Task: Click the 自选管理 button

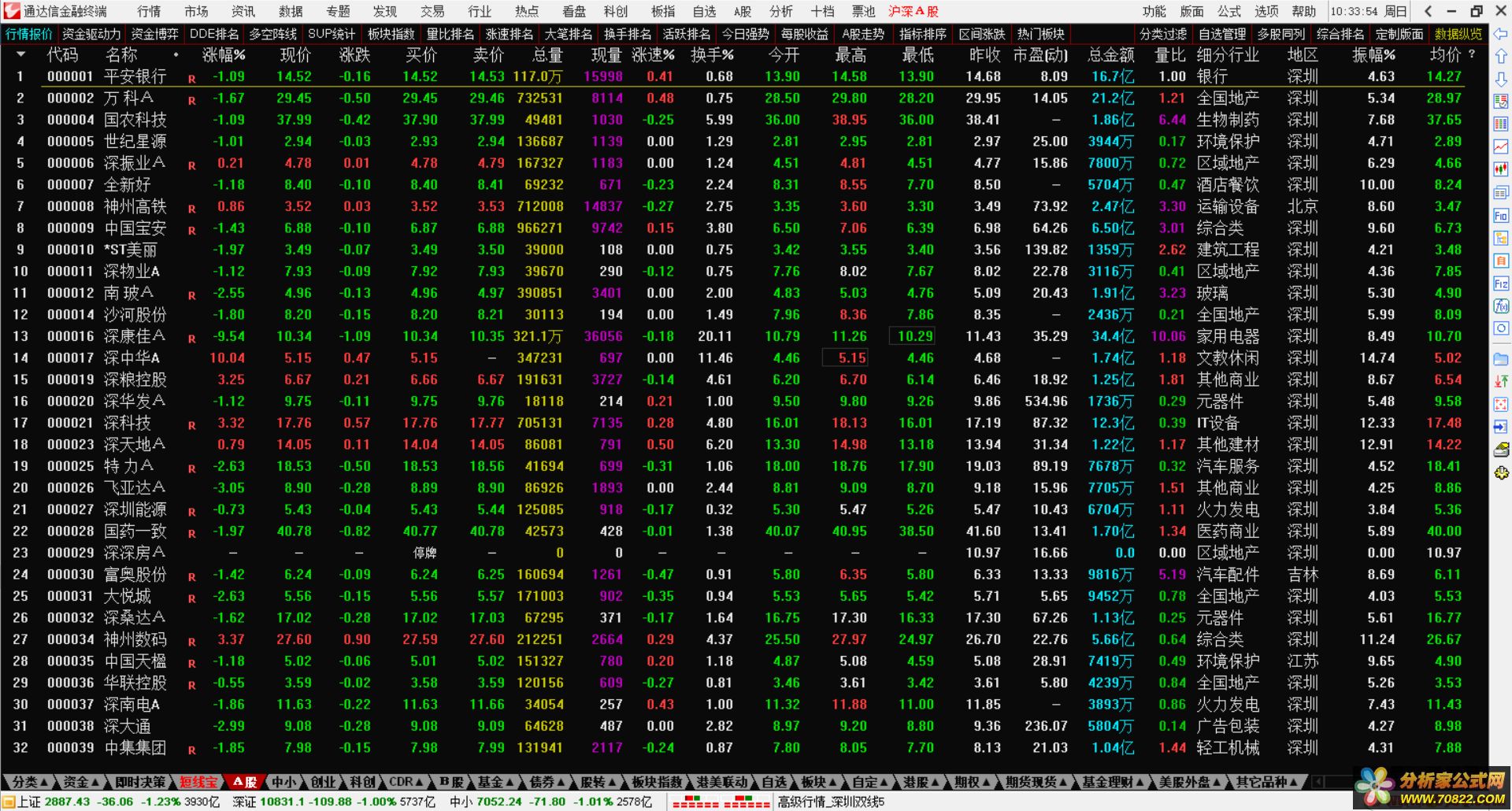Action: pos(1222,34)
